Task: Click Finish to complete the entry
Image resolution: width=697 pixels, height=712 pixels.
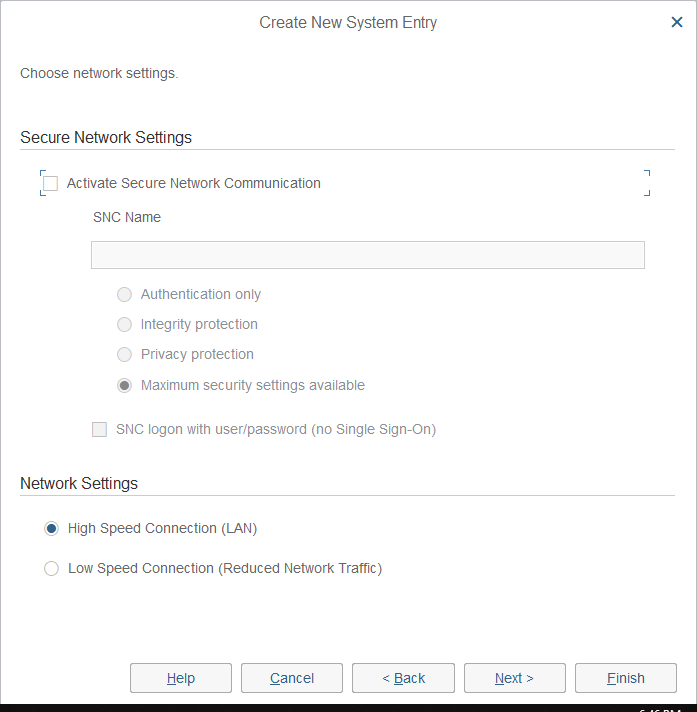Action: pos(626,678)
